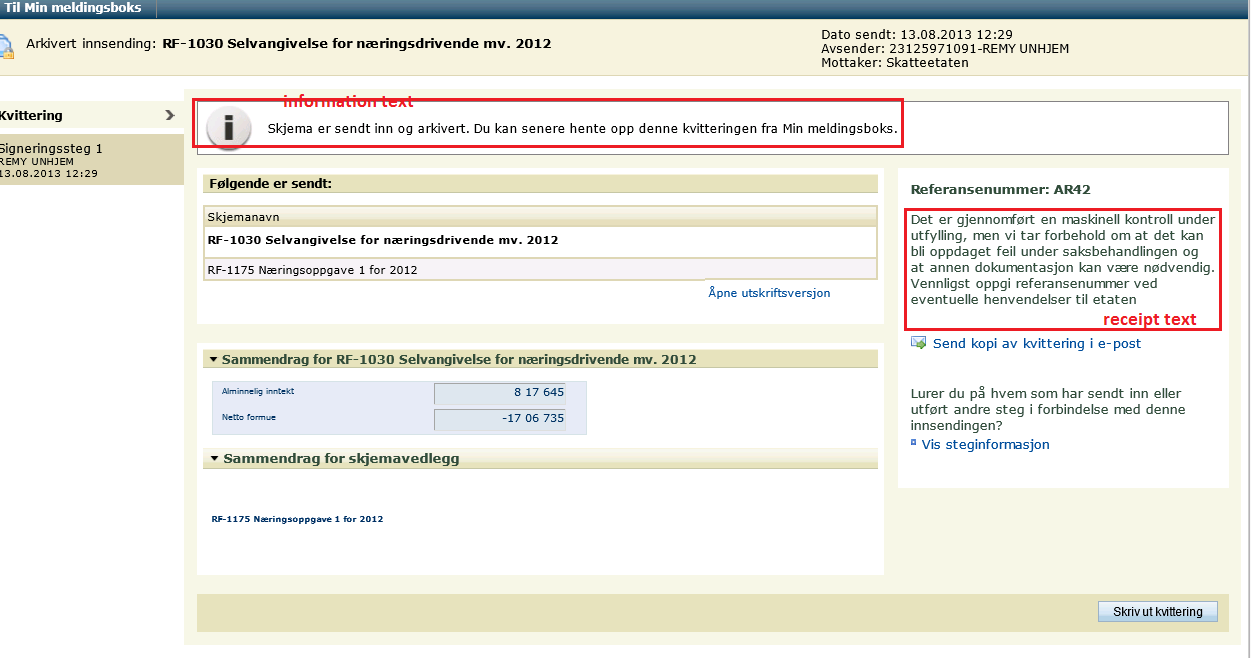1251x658 pixels.
Task: Go to Til Min meldingsboks tab
Action: tap(73, 8)
